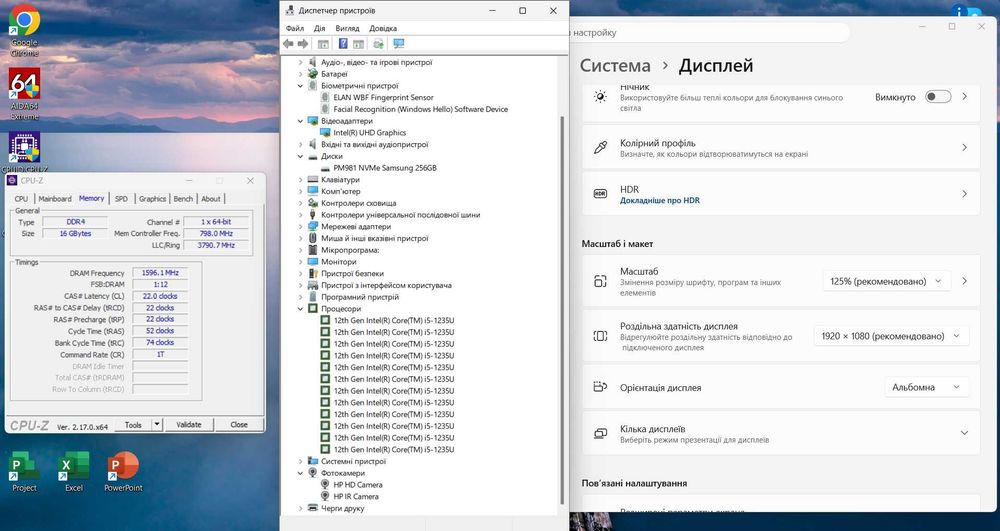Click the Forward arrow in Device Manager toolbar
Viewport: 1000px width, 531px height.
click(x=303, y=44)
